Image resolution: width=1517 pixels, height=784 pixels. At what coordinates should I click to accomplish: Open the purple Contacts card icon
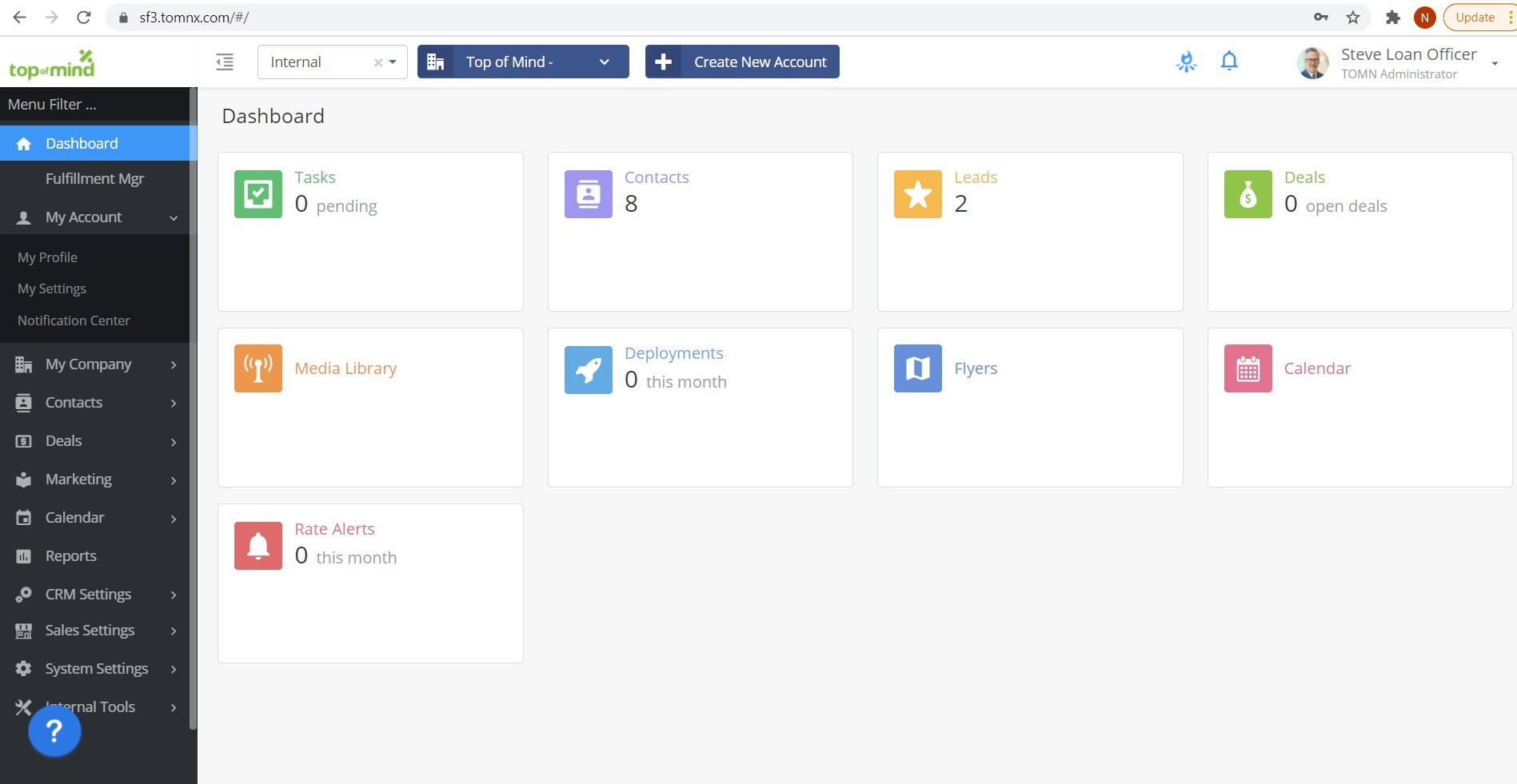click(x=588, y=194)
